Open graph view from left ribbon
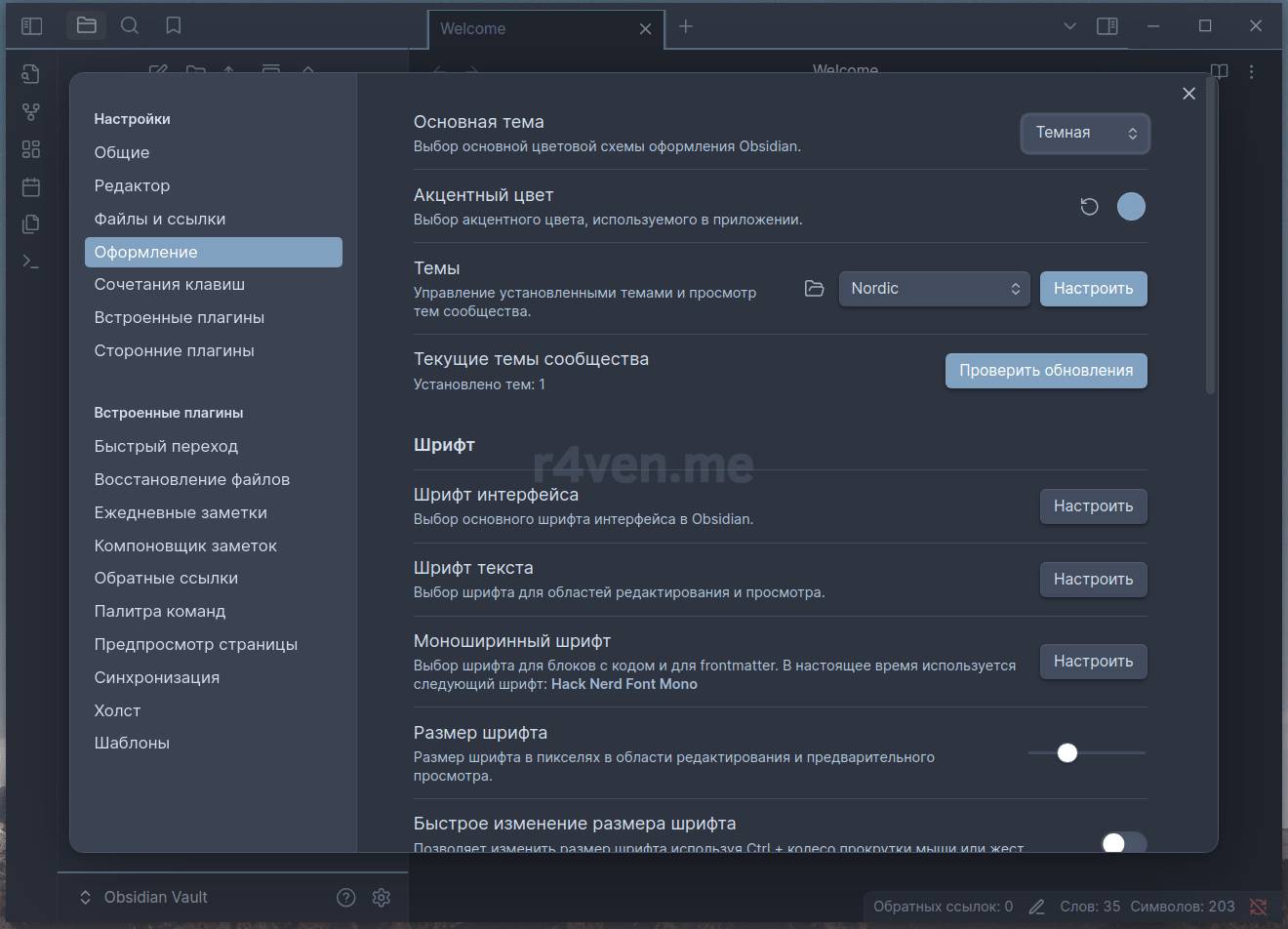Viewport: 1288px width, 929px height. coord(31,112)
